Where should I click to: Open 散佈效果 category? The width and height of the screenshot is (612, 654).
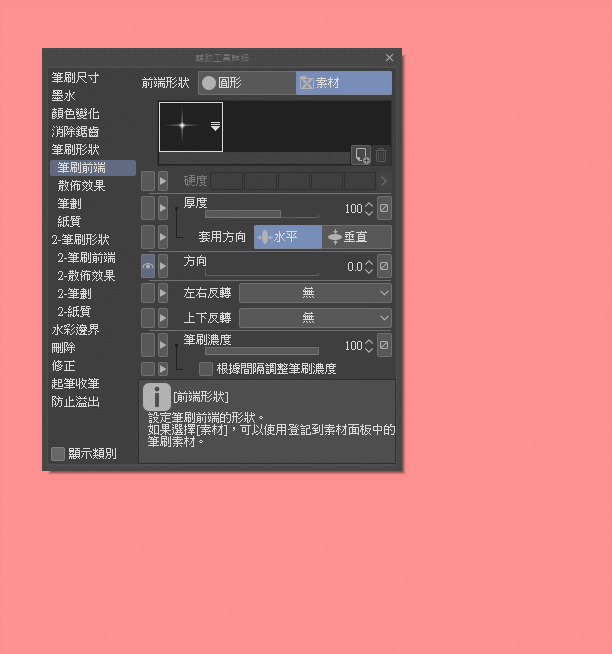[x=81, y=186]
